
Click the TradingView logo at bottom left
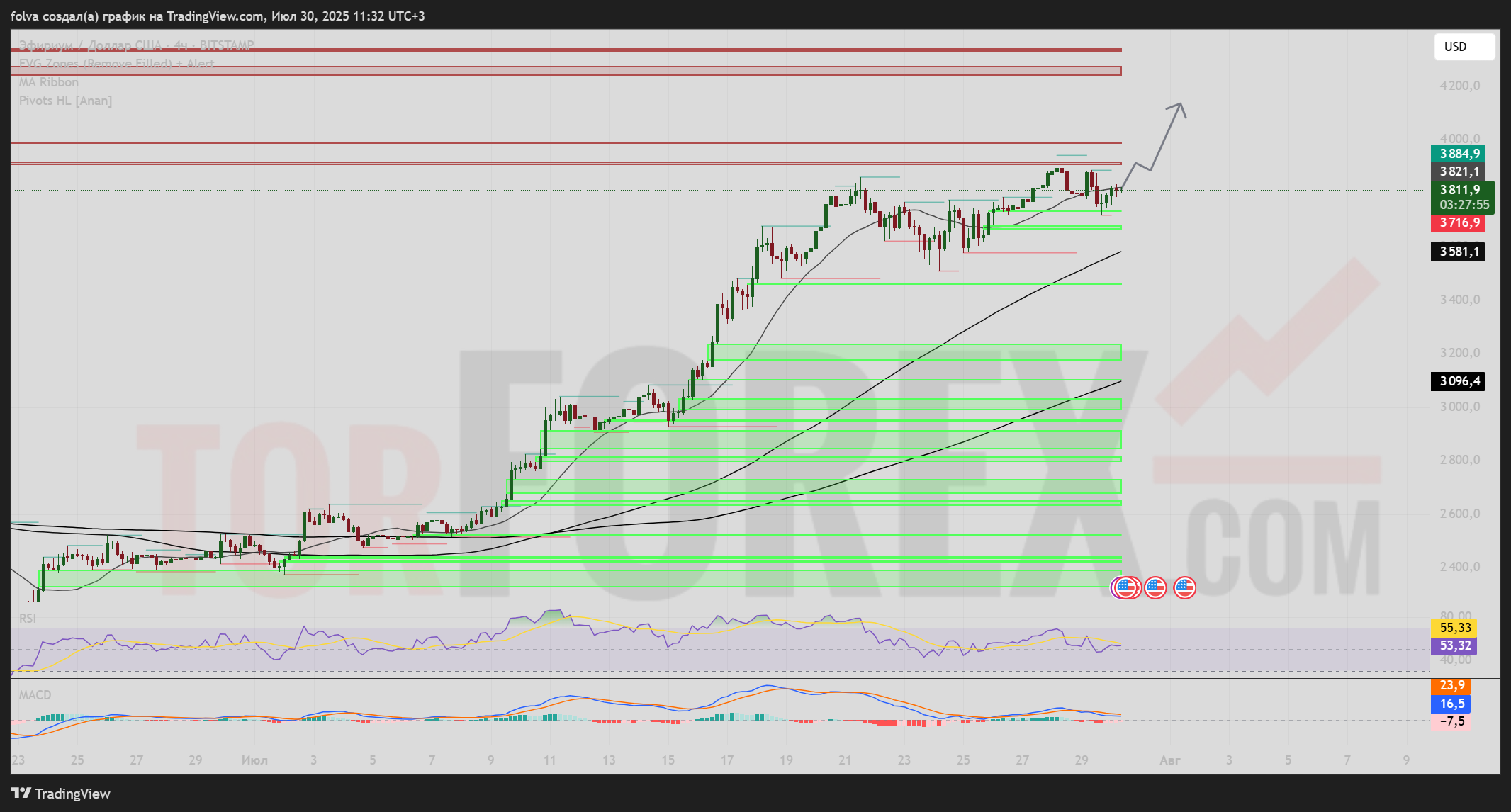(60, 794)
